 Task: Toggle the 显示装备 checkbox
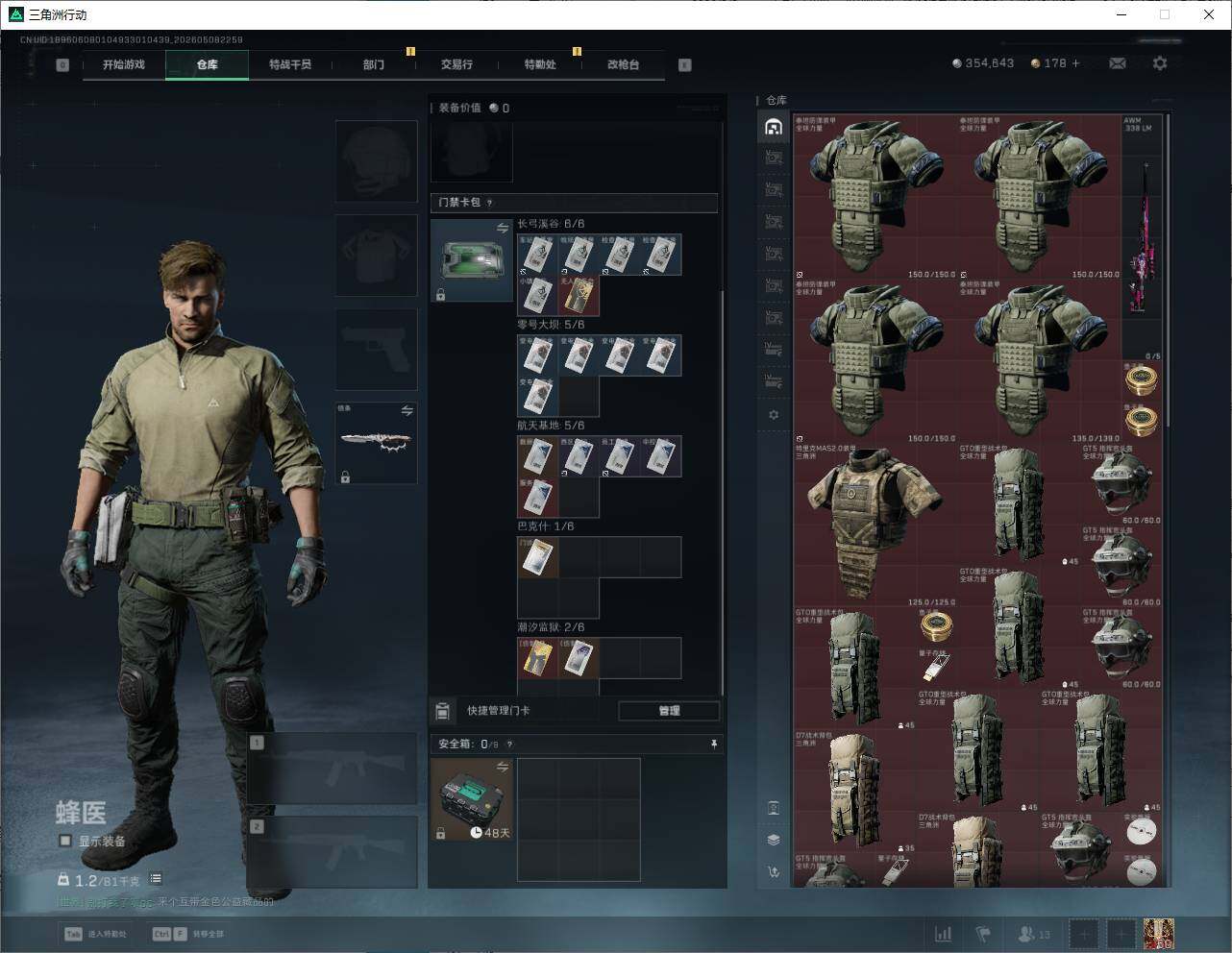tap(65, 841)
